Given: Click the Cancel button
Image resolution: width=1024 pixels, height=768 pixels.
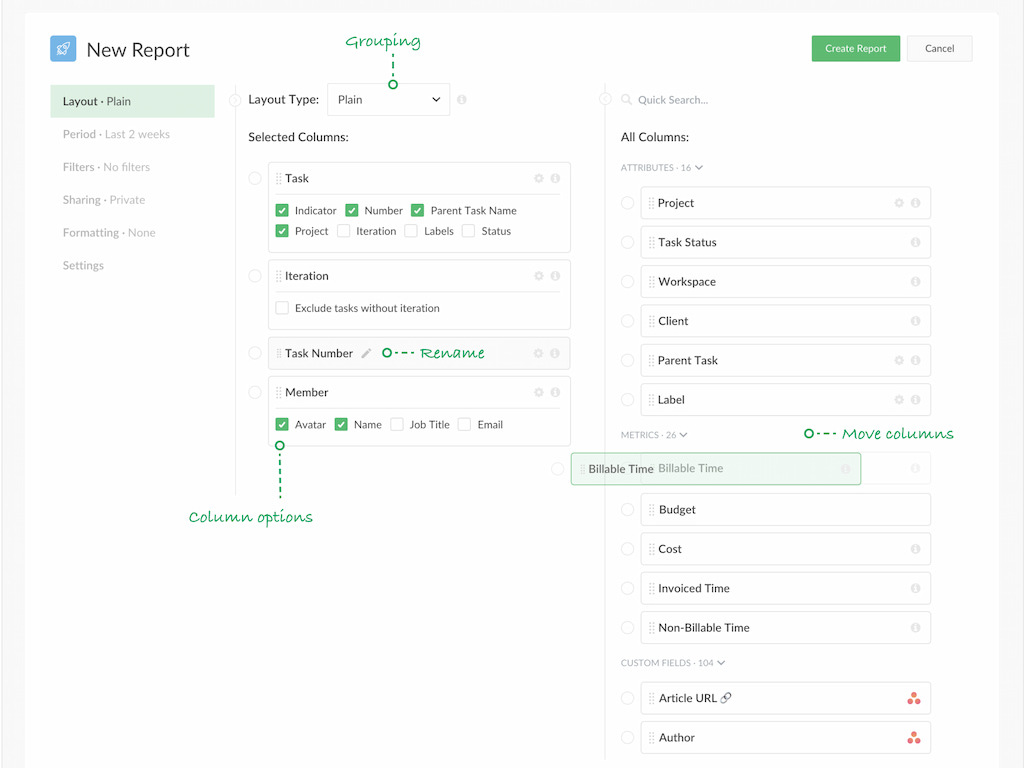Looking at the screenshot, I should (x=939, y=48).
